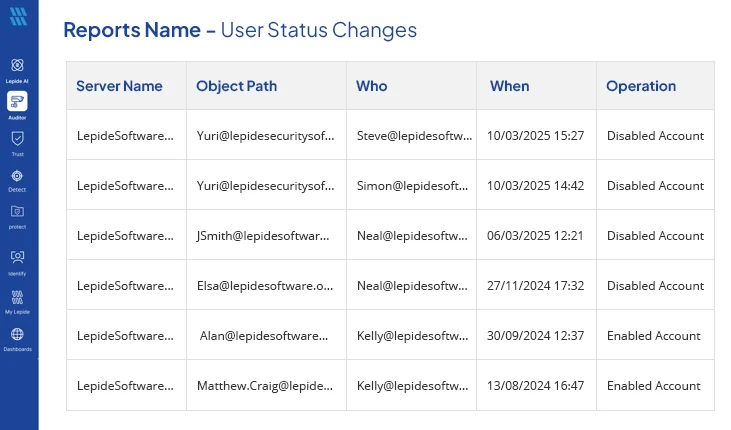Select the 10/03/2025 14:42 timestamp

tap(536, 186)
